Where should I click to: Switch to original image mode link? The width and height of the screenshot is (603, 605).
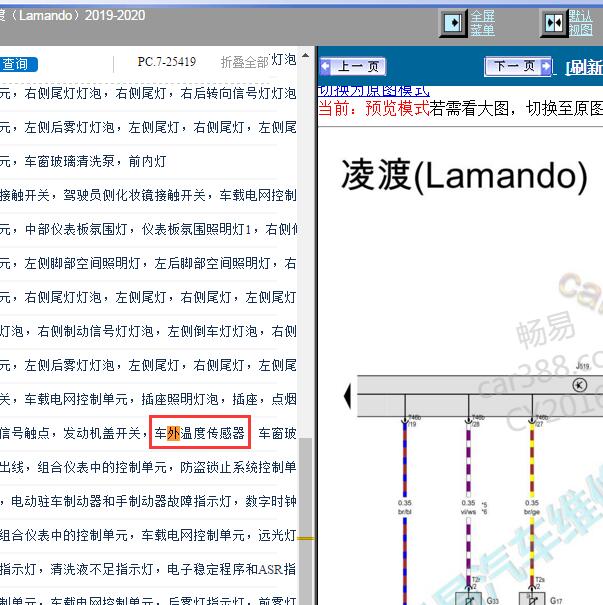coord(373,91)
